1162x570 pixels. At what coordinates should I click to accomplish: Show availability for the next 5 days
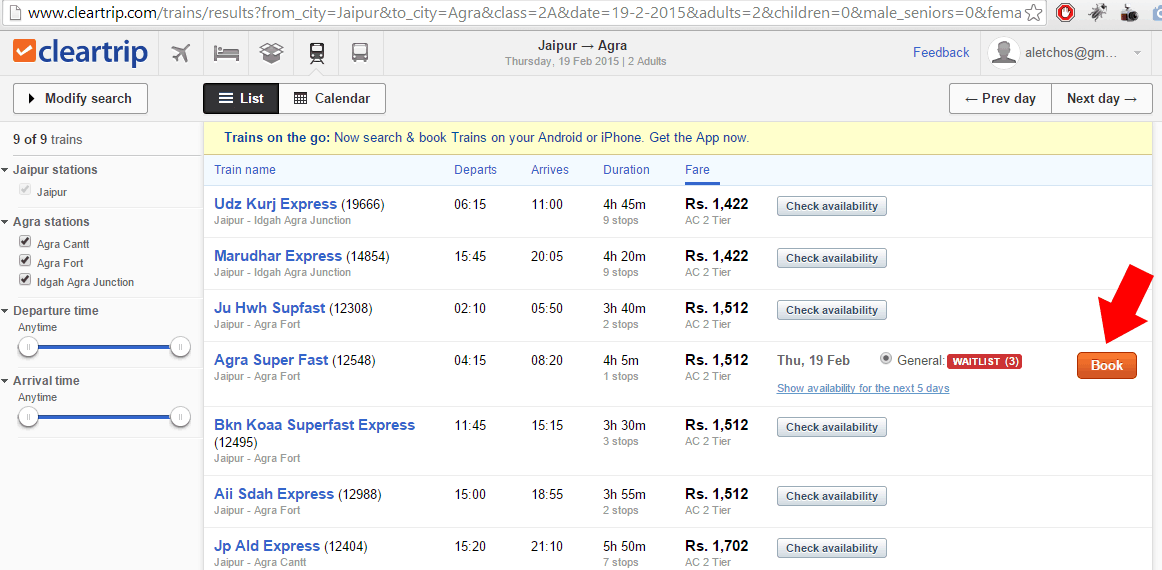862,388
